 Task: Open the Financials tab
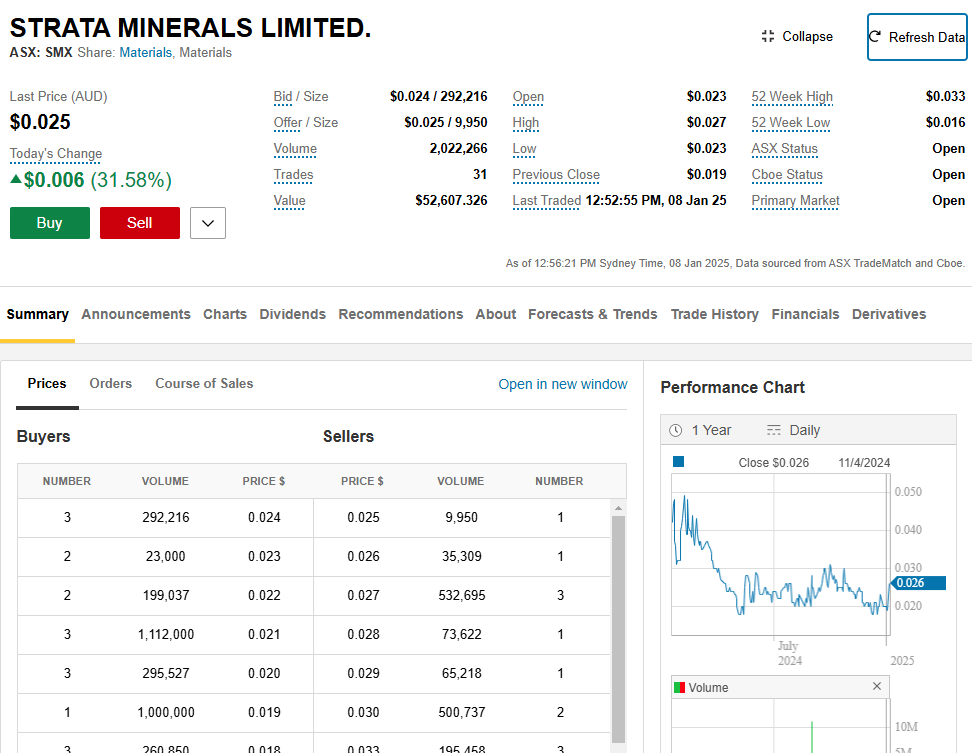pos(805,314)
